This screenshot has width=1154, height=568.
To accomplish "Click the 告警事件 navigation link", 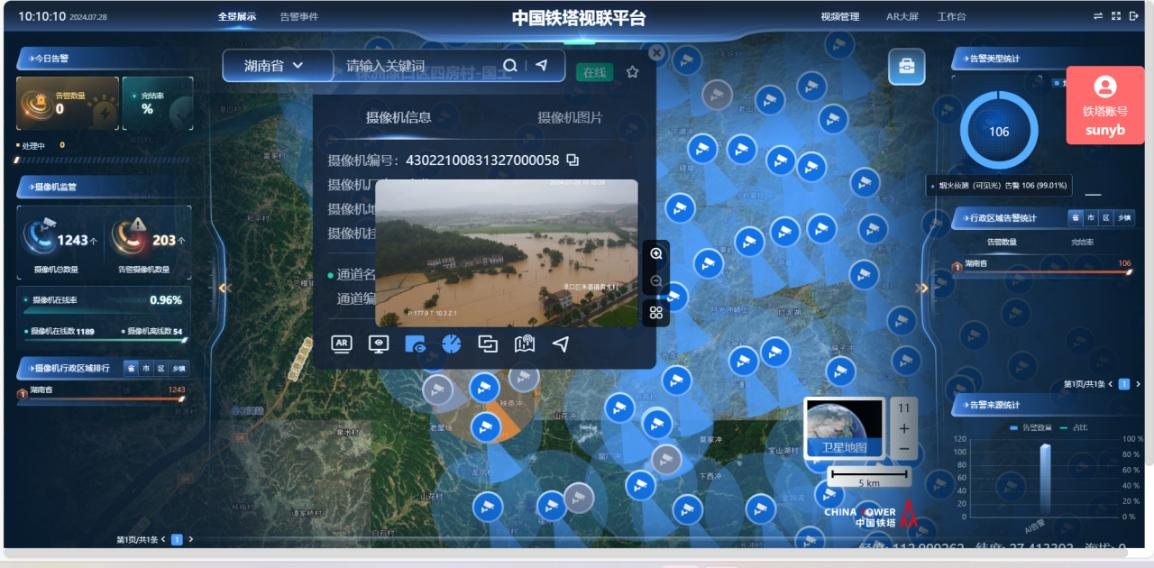I will [x=299, y=17].
